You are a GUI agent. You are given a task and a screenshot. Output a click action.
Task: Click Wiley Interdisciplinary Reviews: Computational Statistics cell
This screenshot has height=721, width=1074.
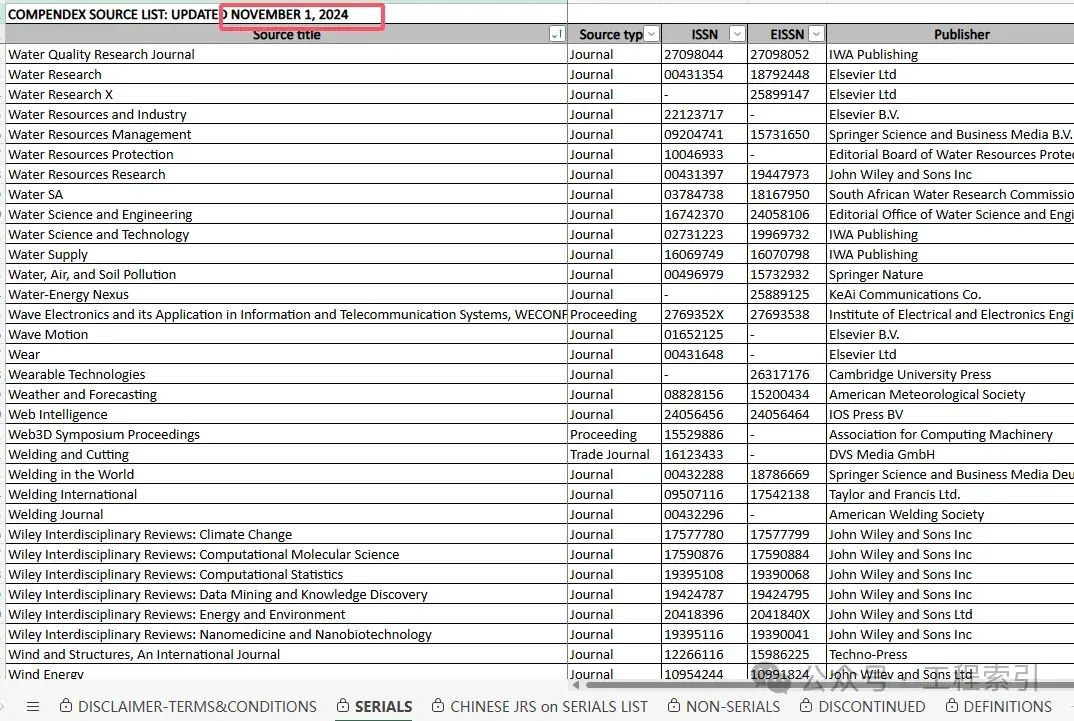tap(286, 574)
